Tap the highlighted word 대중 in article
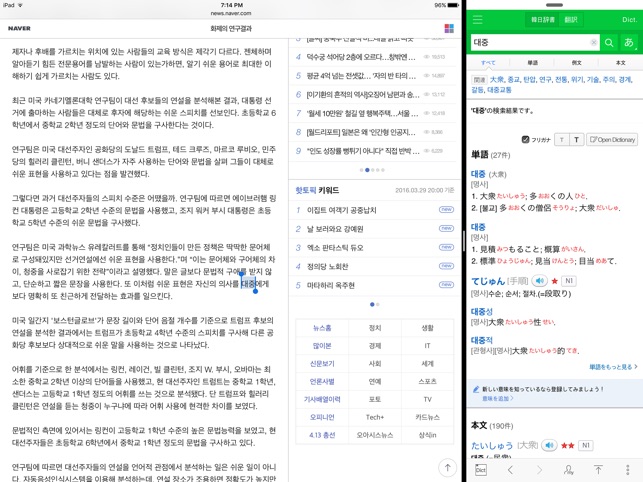 (x=248, y=283)
